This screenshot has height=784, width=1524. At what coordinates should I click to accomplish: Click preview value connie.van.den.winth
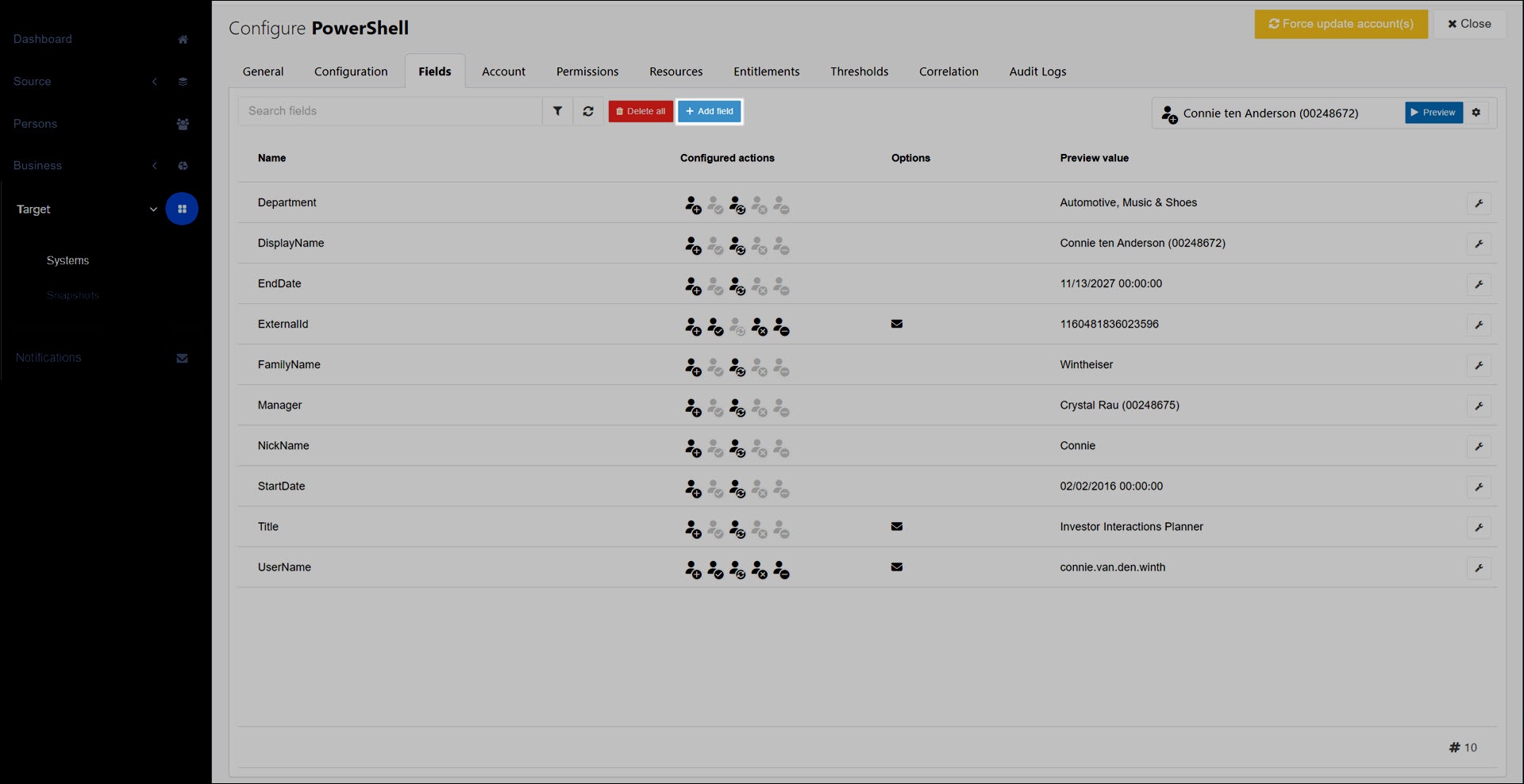coord(1112,567)
